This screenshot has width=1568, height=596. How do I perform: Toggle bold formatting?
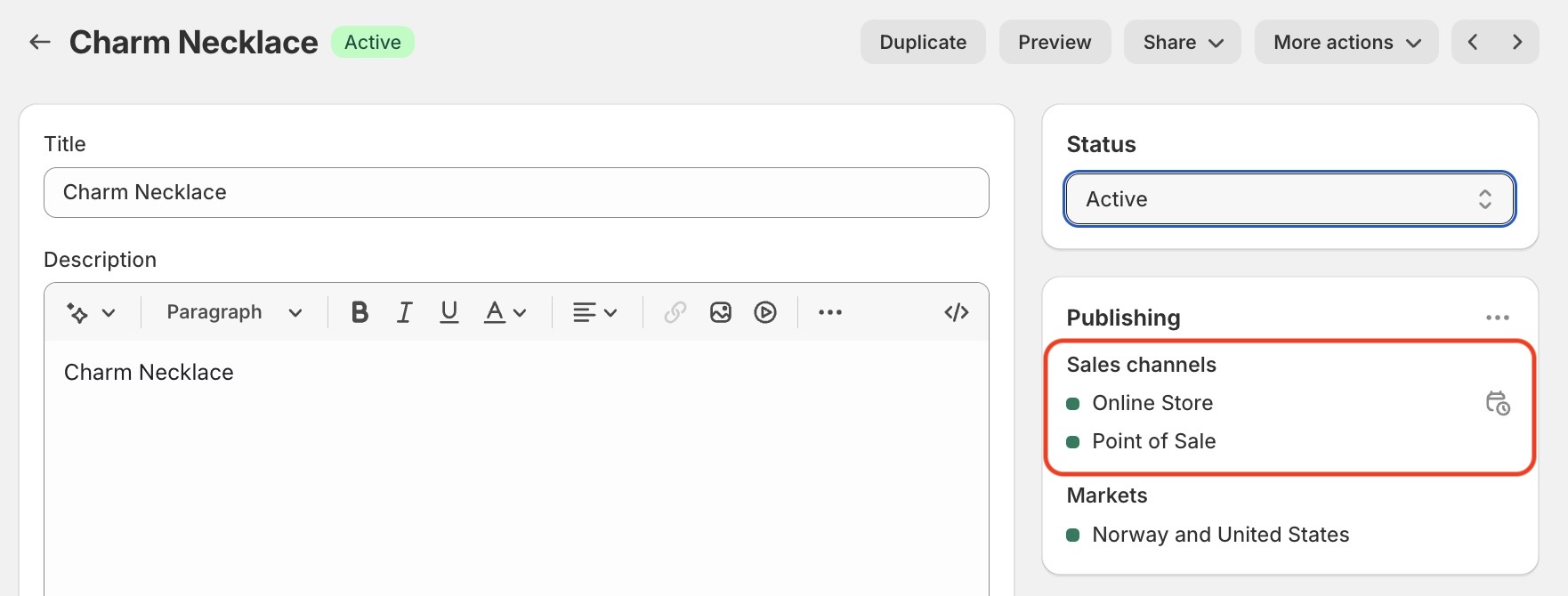[x=360, y=312]
